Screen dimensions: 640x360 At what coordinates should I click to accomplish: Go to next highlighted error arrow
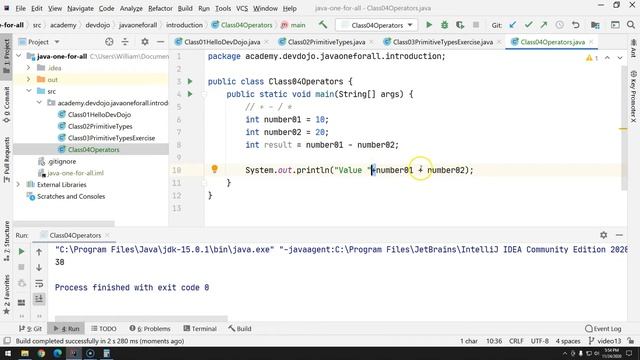[x=620, y=58]
